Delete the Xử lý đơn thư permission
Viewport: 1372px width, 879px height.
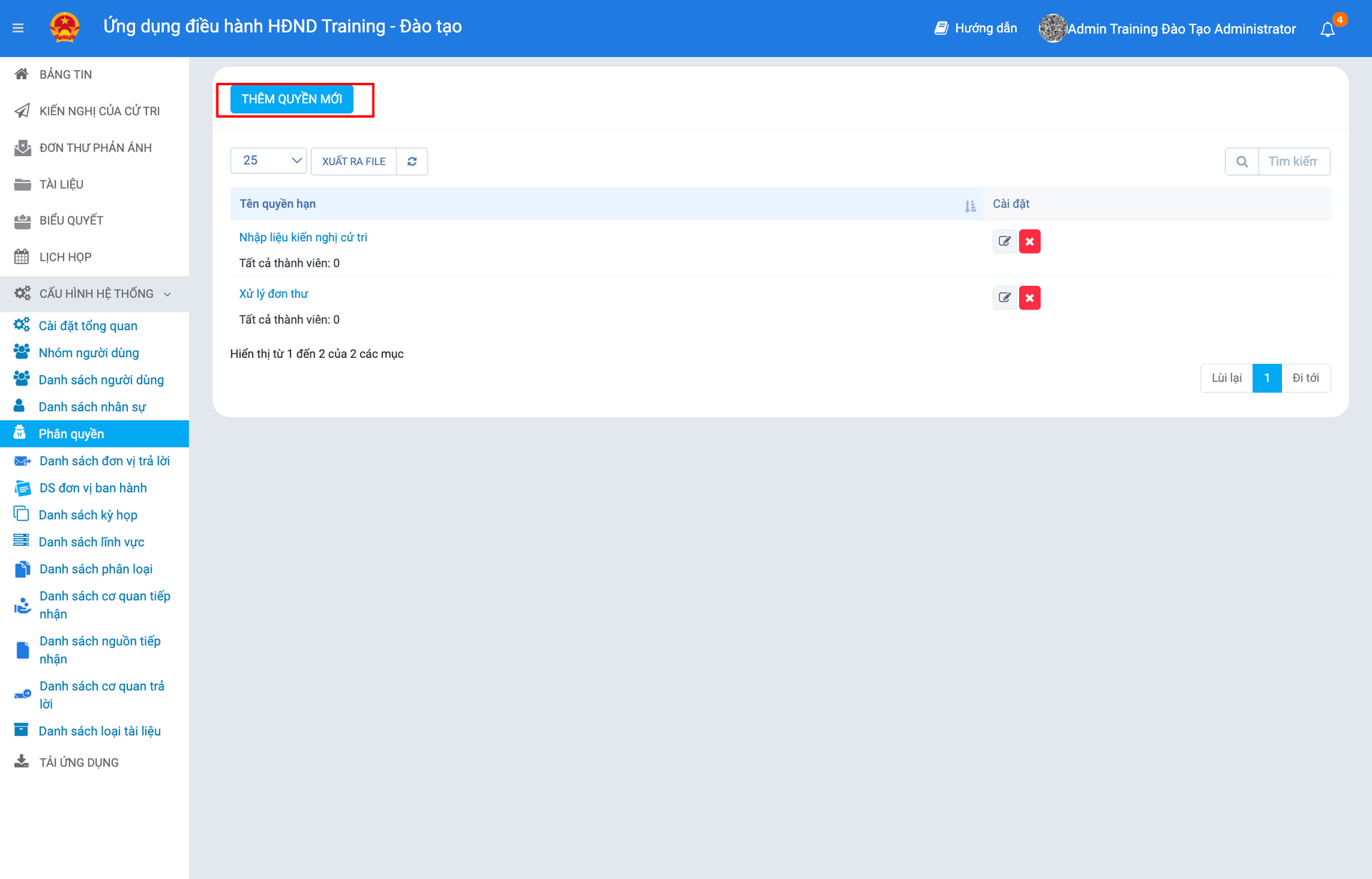[1030, 298]
